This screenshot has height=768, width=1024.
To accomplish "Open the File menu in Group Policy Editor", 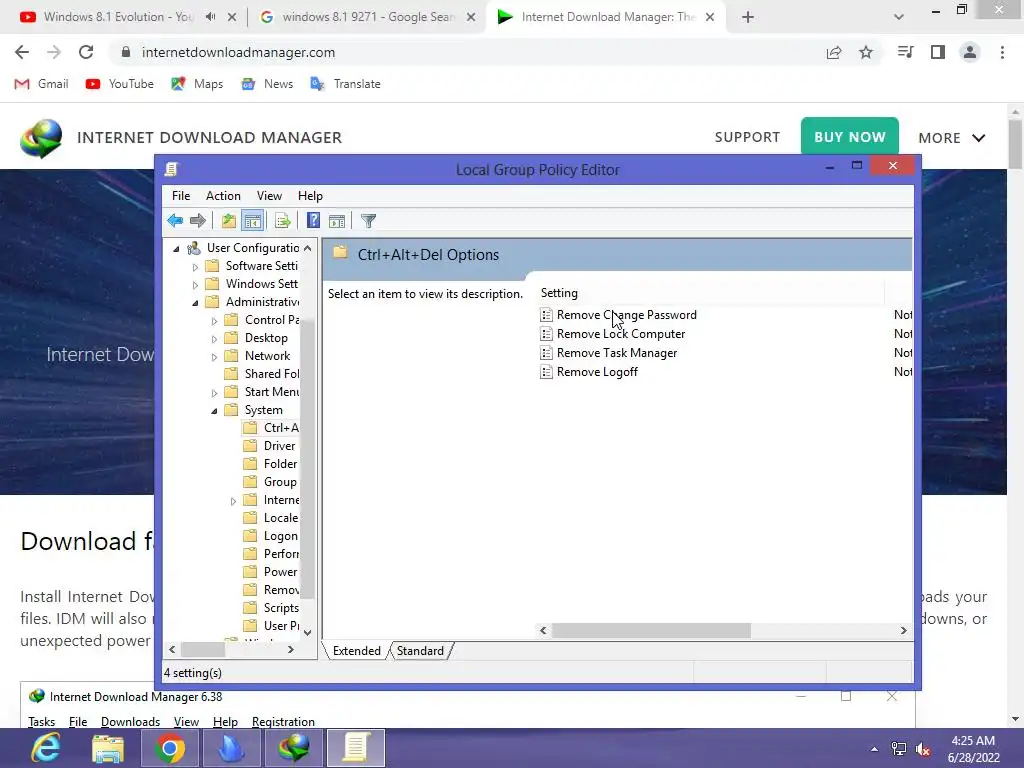I will [x=181, y=196].
